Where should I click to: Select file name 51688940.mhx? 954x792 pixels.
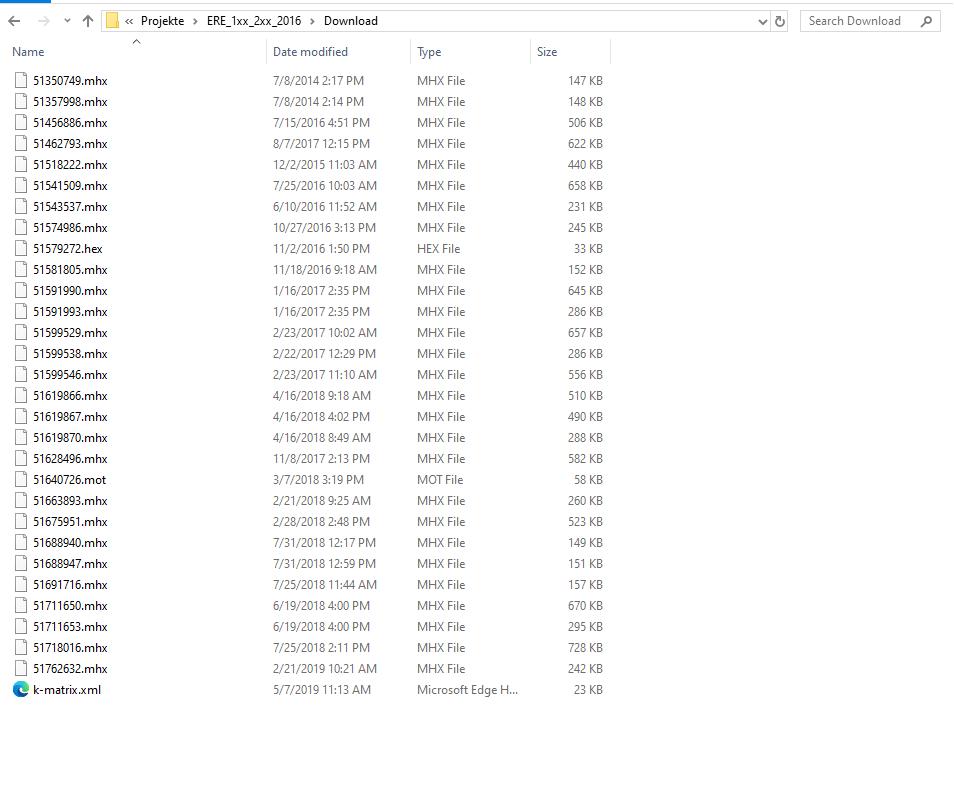pyautogui.click(x=71, y=543)
